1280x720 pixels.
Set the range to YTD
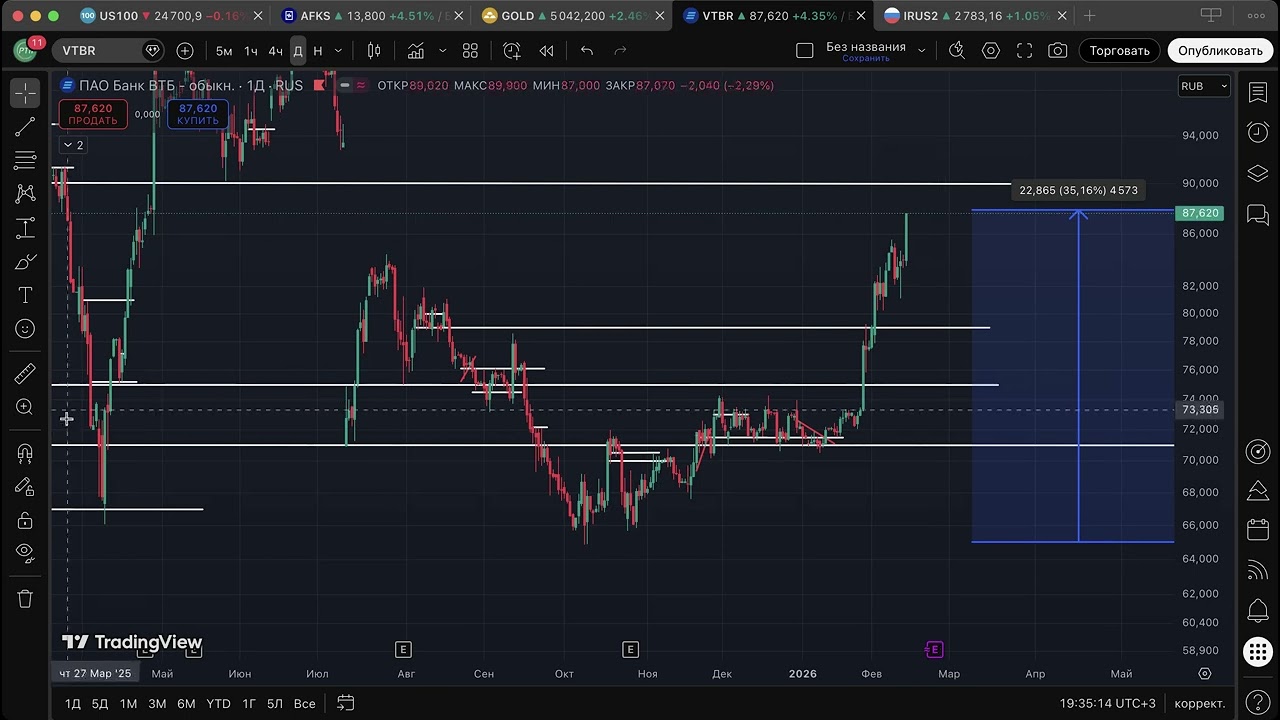point(218,703)
